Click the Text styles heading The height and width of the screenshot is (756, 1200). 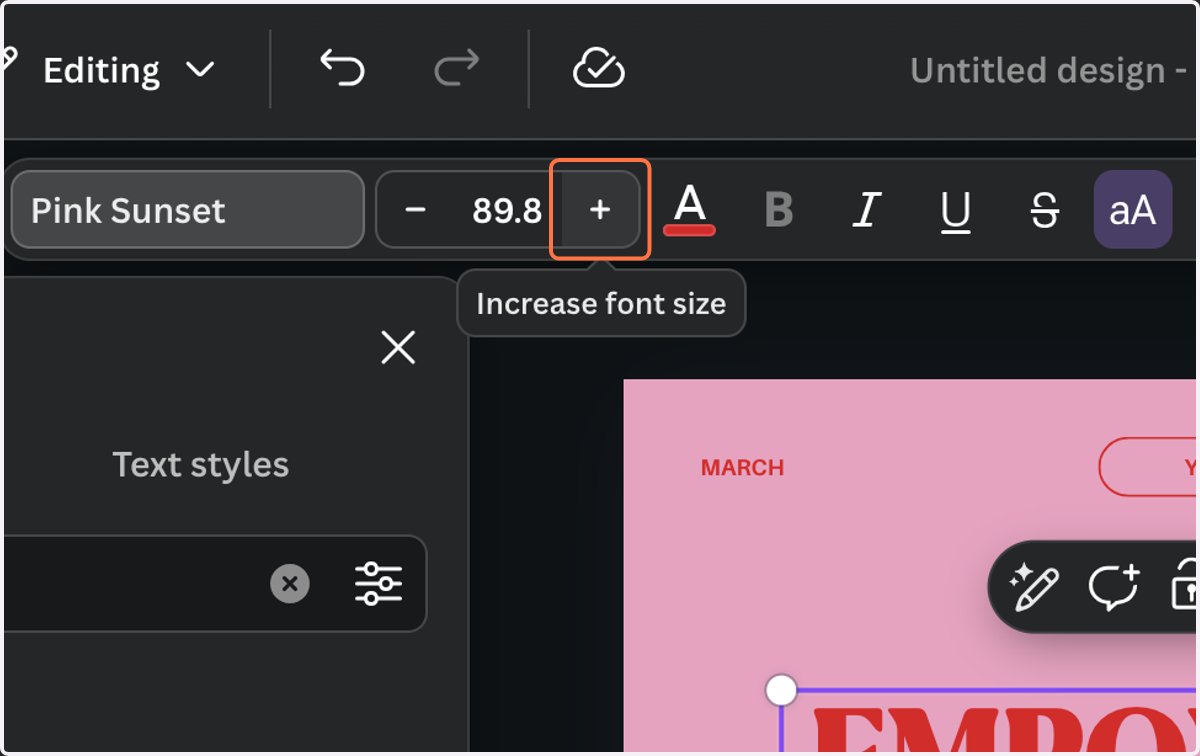(x=201, y=465)
